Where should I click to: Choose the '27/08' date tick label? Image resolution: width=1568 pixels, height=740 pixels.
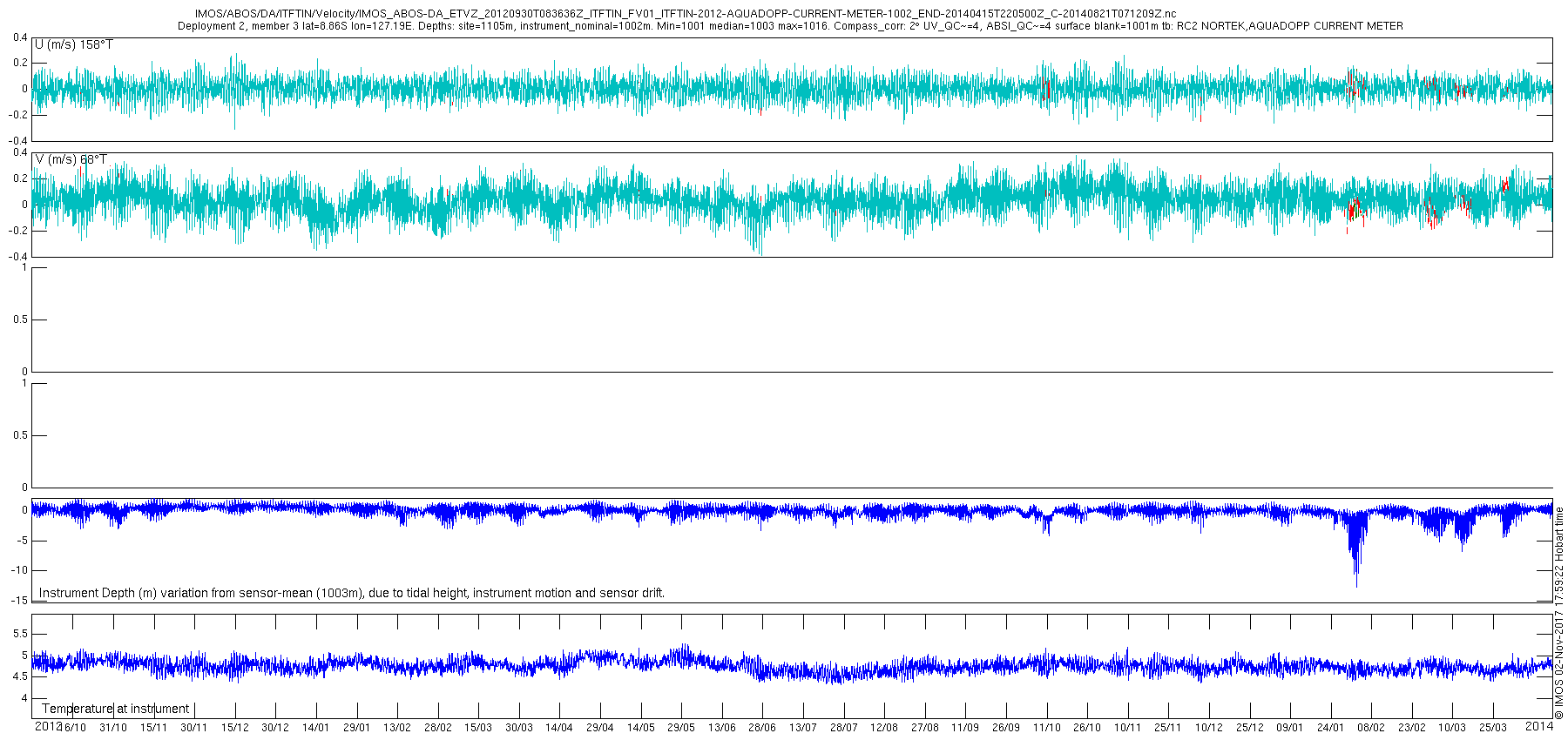point(924,728)
